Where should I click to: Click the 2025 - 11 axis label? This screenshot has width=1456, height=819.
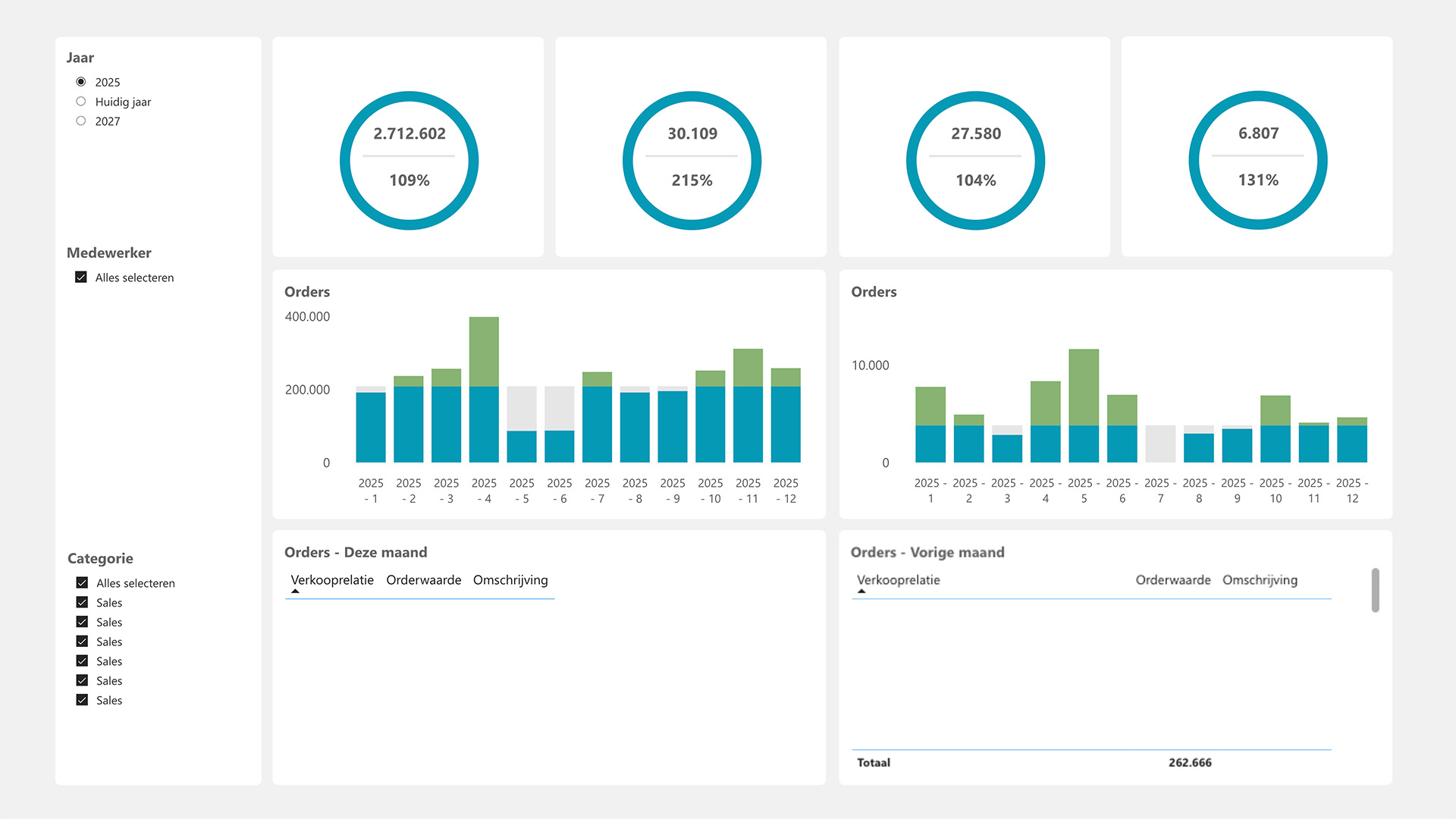[748, 491]
